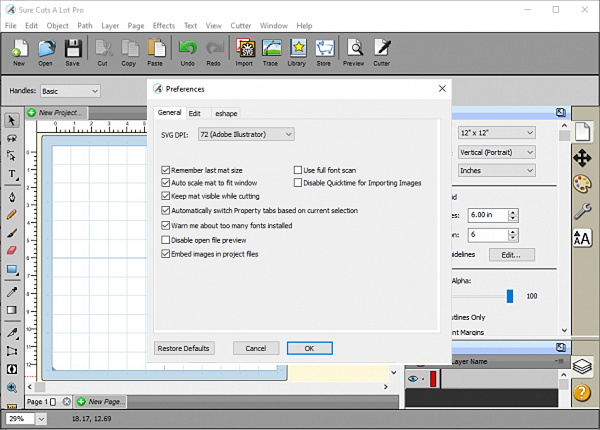Open the Vertical (Portrait) orientation dropdown

coord(497,151)
